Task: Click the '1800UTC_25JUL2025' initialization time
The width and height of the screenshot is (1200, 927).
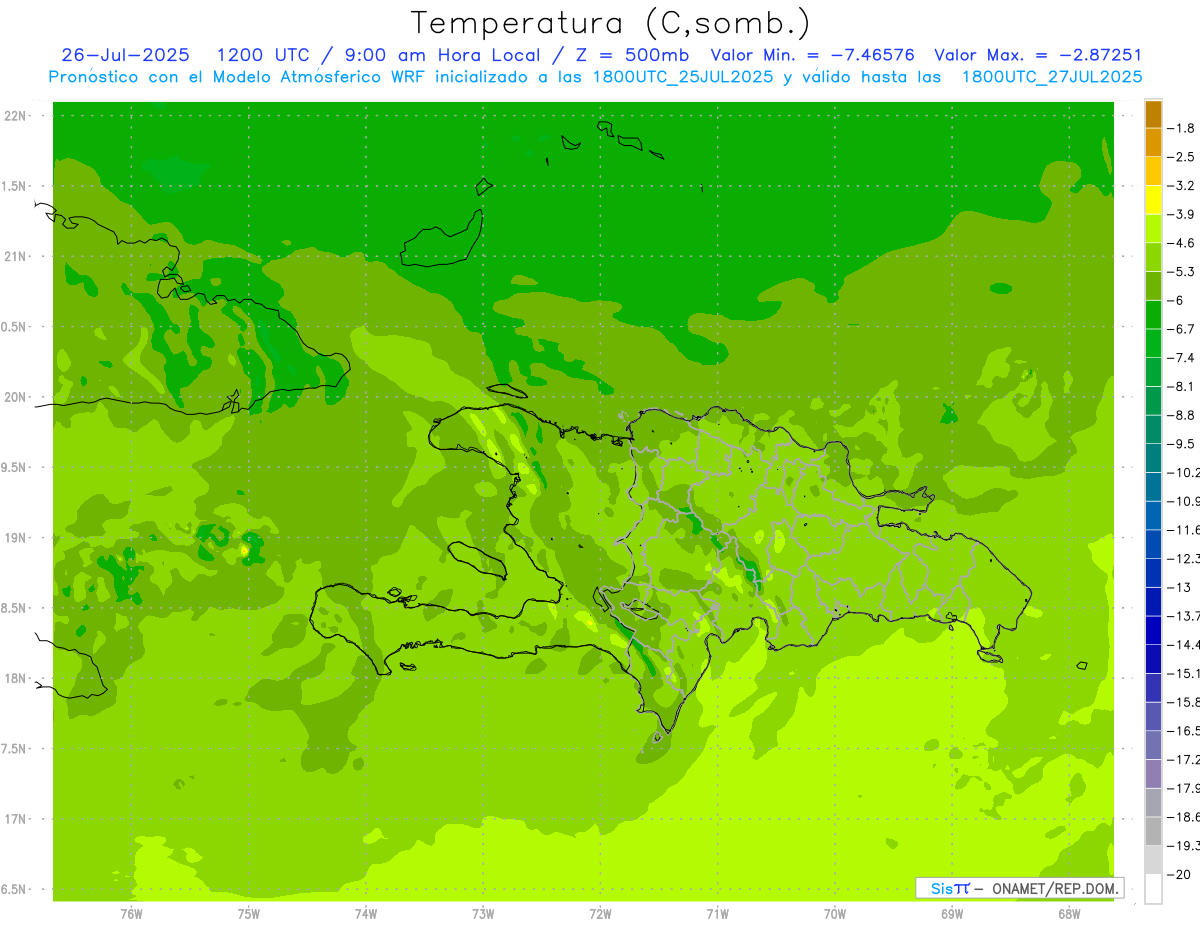Action: click(685, 77)
